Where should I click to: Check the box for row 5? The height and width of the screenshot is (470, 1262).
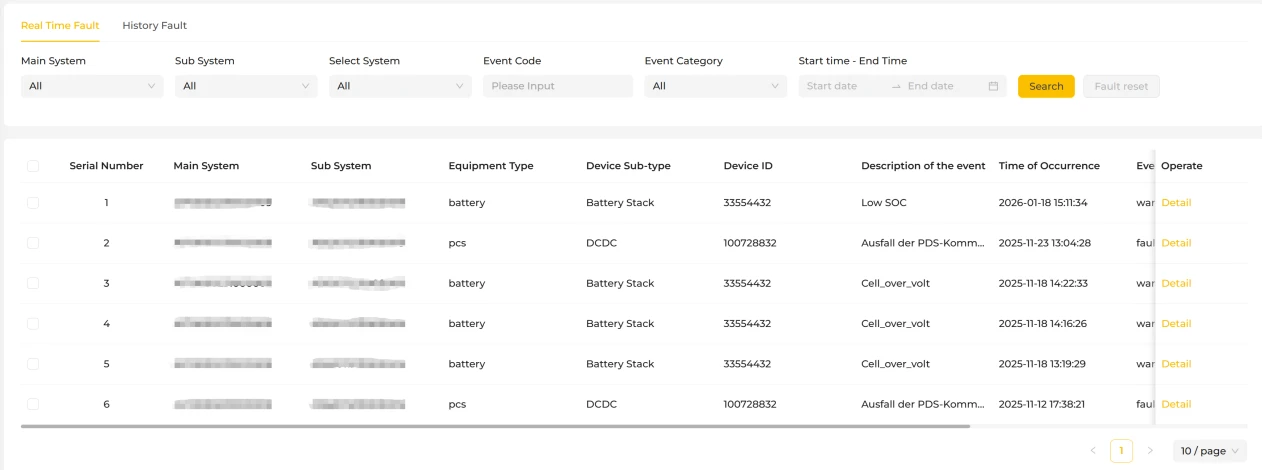33,364
